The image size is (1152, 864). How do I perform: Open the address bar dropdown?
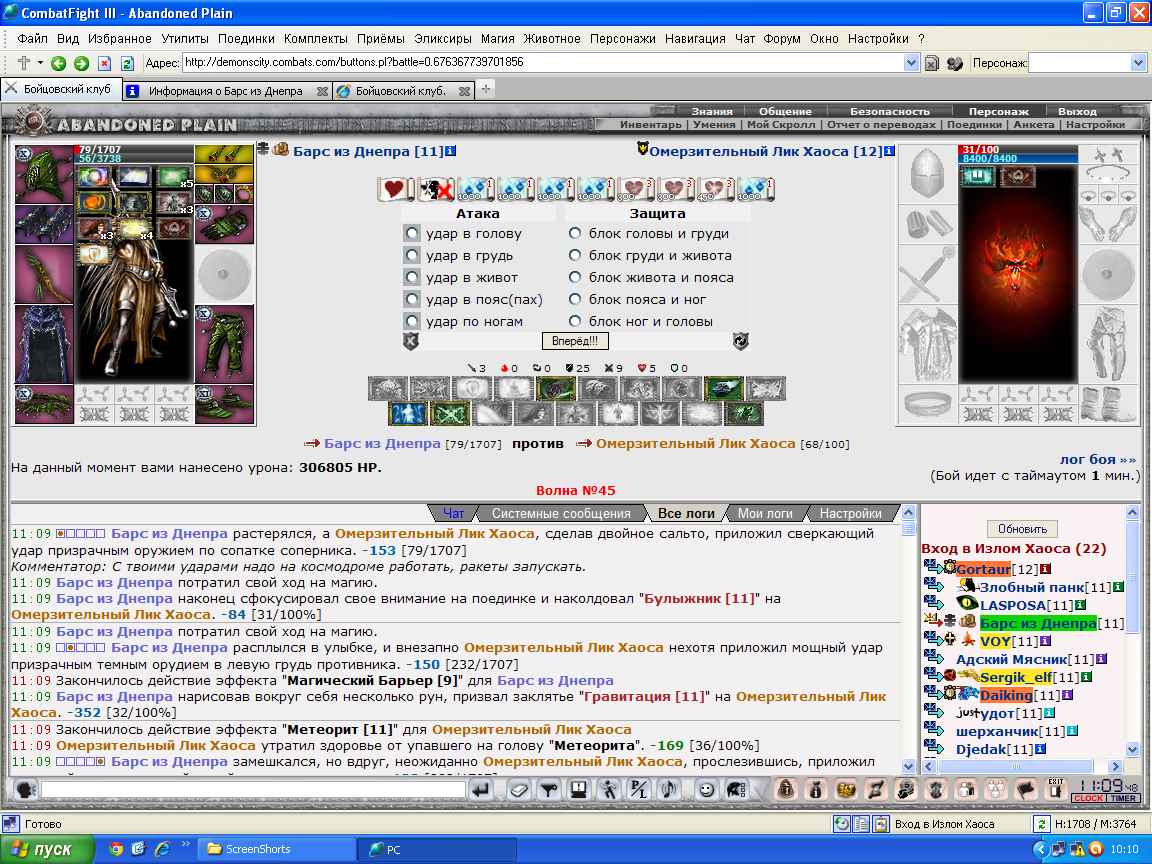tap(911, 63)
